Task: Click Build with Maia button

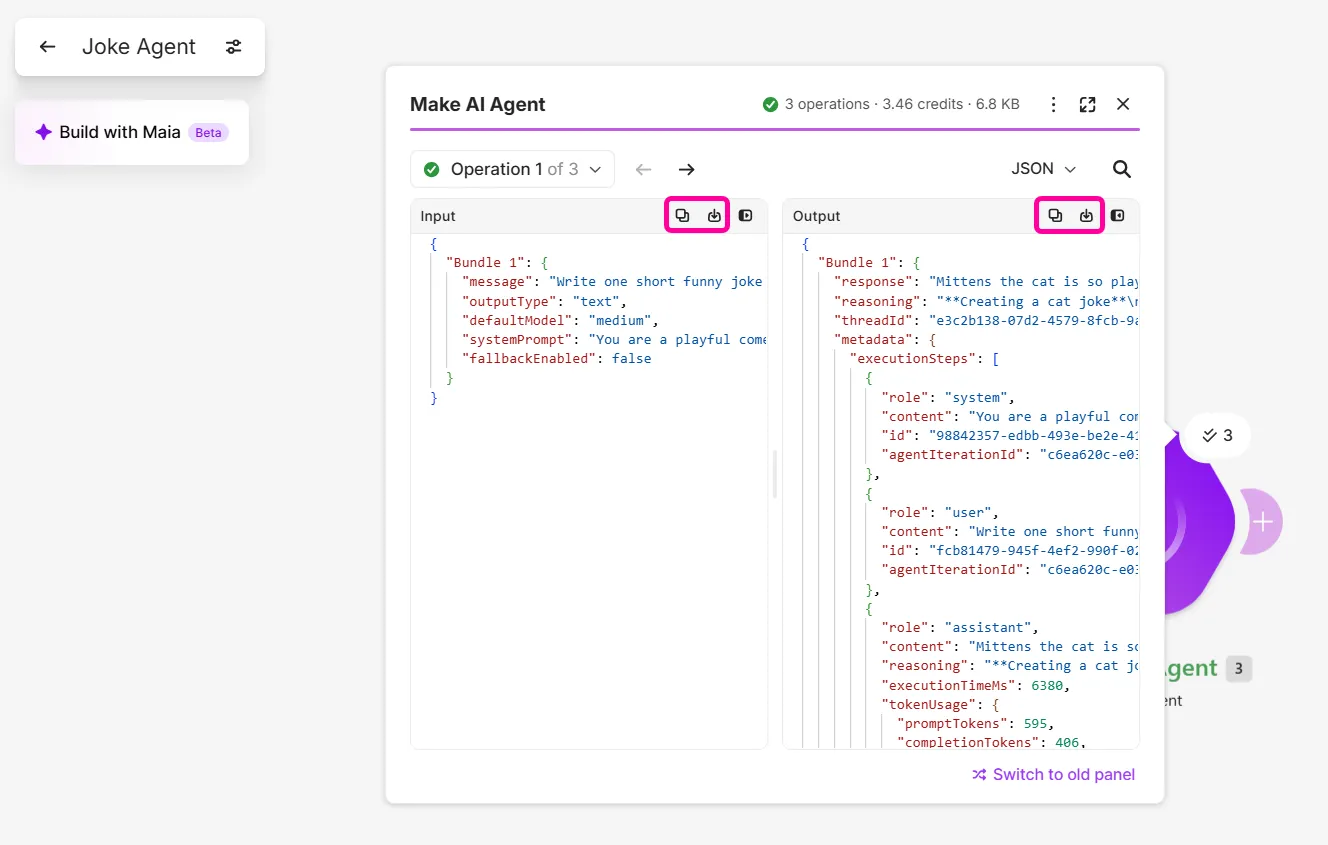Action: click(132, 132)
